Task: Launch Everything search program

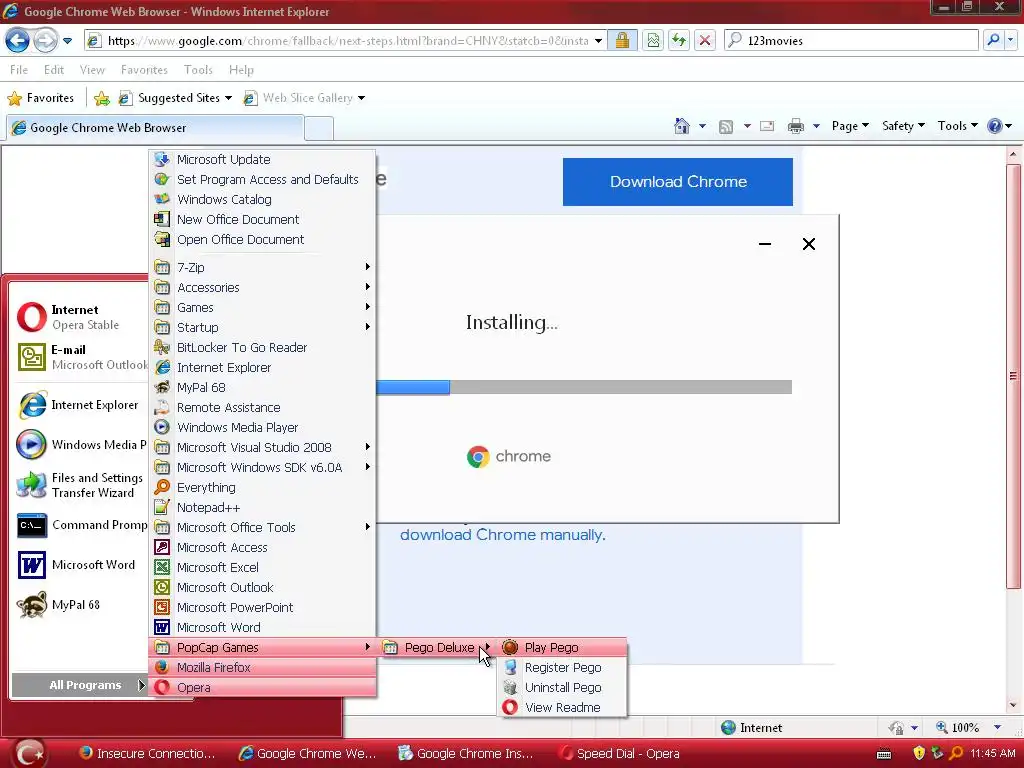Action: click(263, 487)
